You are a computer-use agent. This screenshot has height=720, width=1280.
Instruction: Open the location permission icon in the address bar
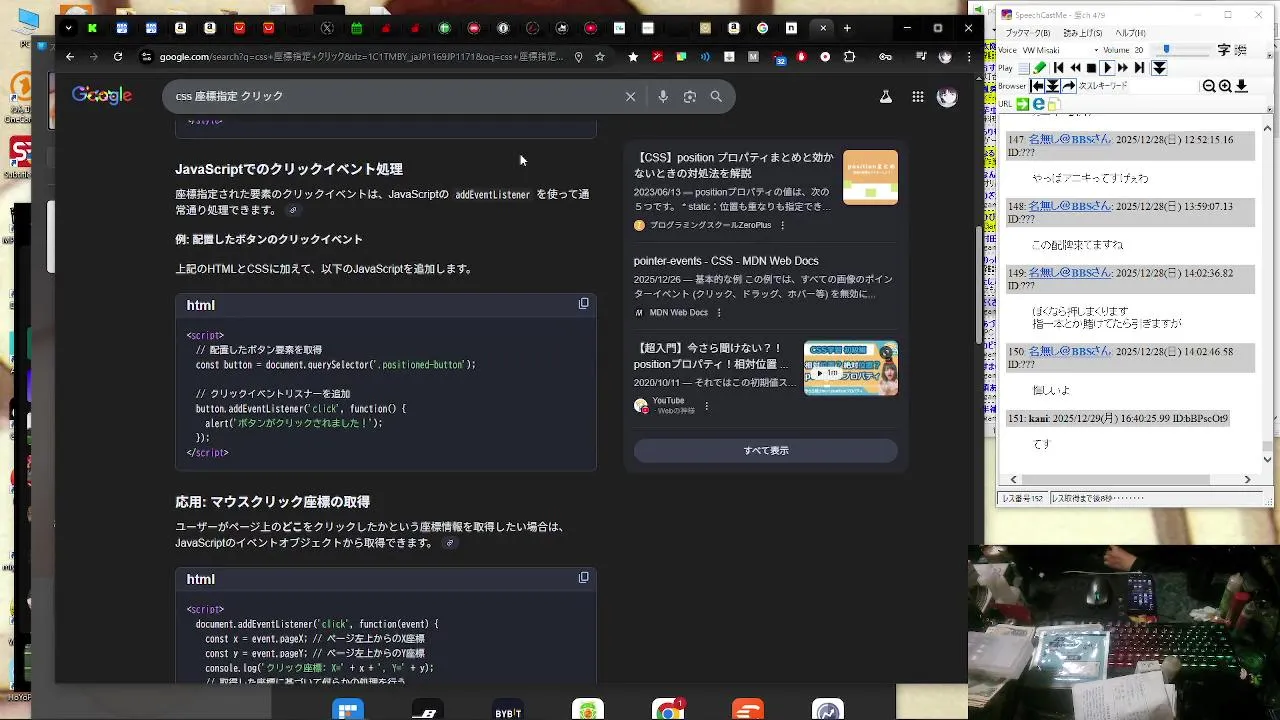point(578,57)
